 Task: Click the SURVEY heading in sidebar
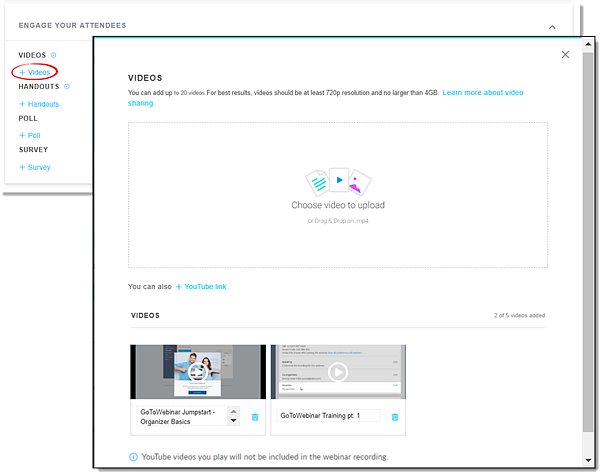tap(33, 150)
